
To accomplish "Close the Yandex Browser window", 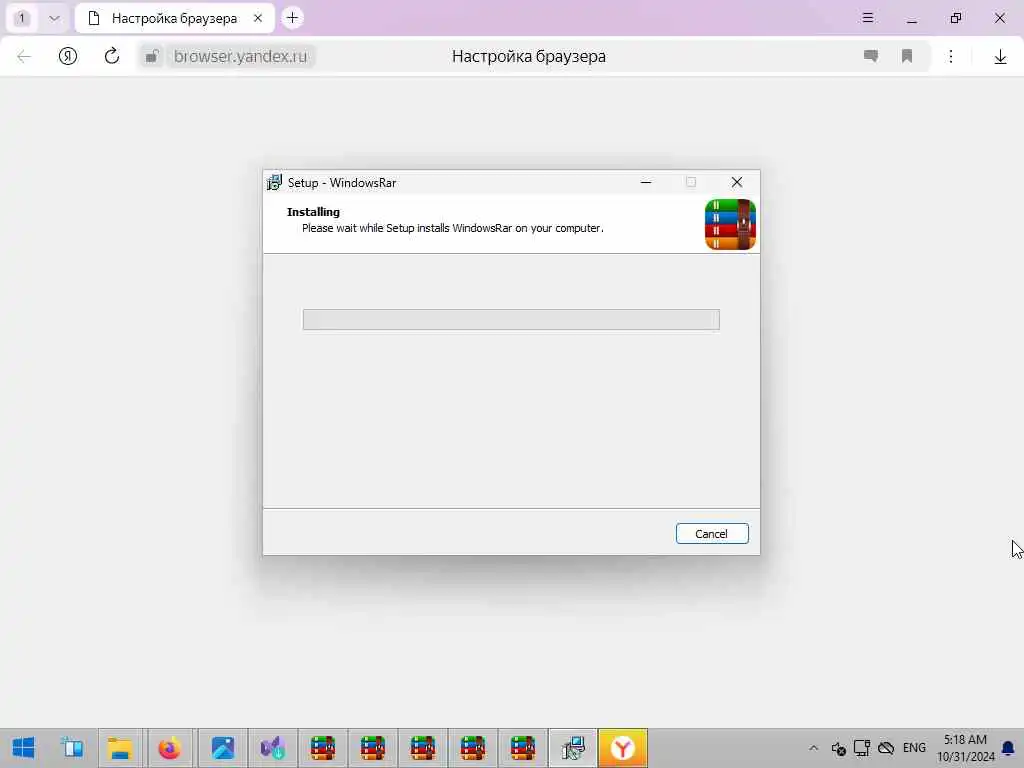I will click(1000, 18).
